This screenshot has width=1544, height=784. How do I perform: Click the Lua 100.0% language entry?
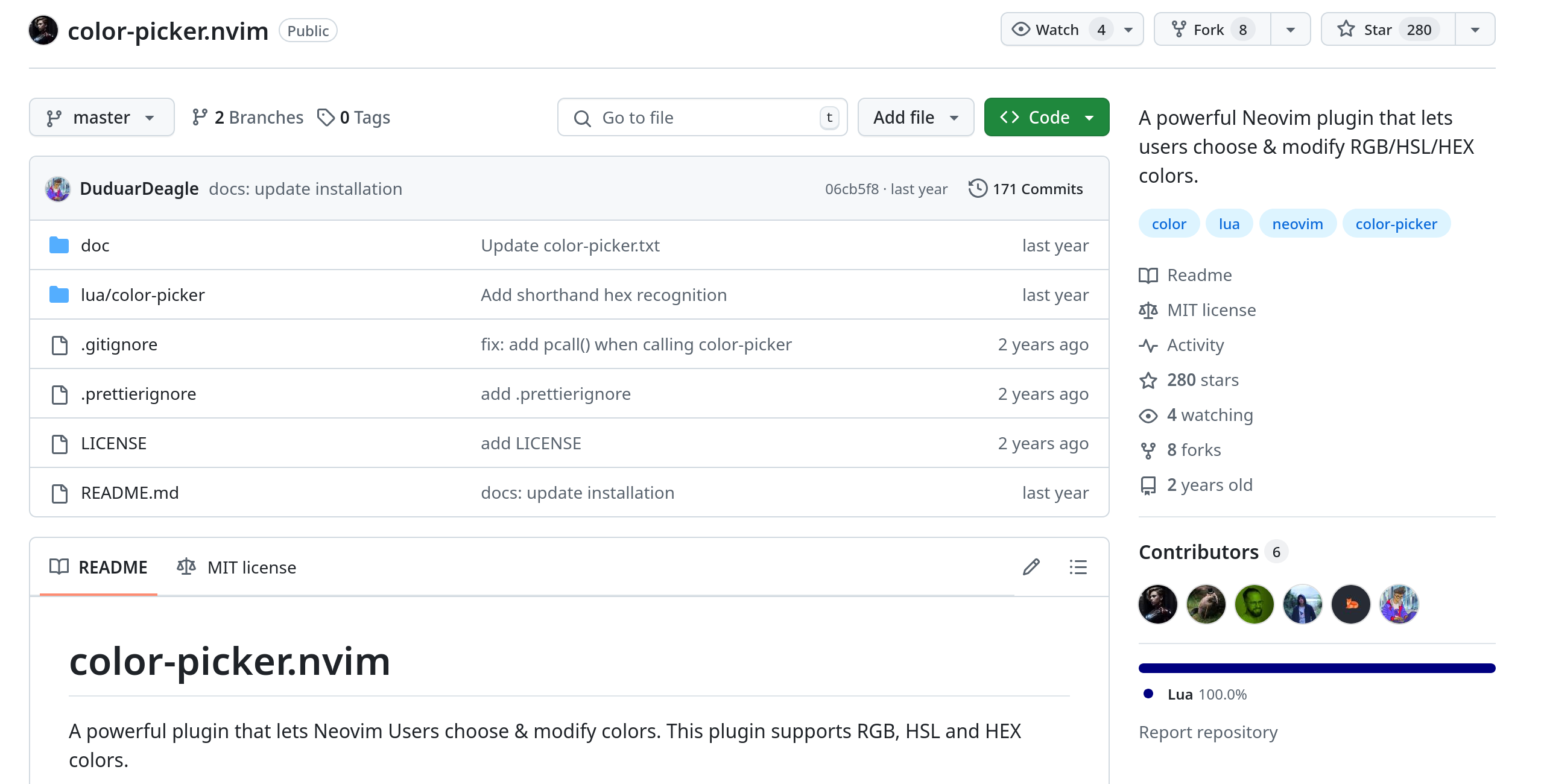[x=1195, y=694]
